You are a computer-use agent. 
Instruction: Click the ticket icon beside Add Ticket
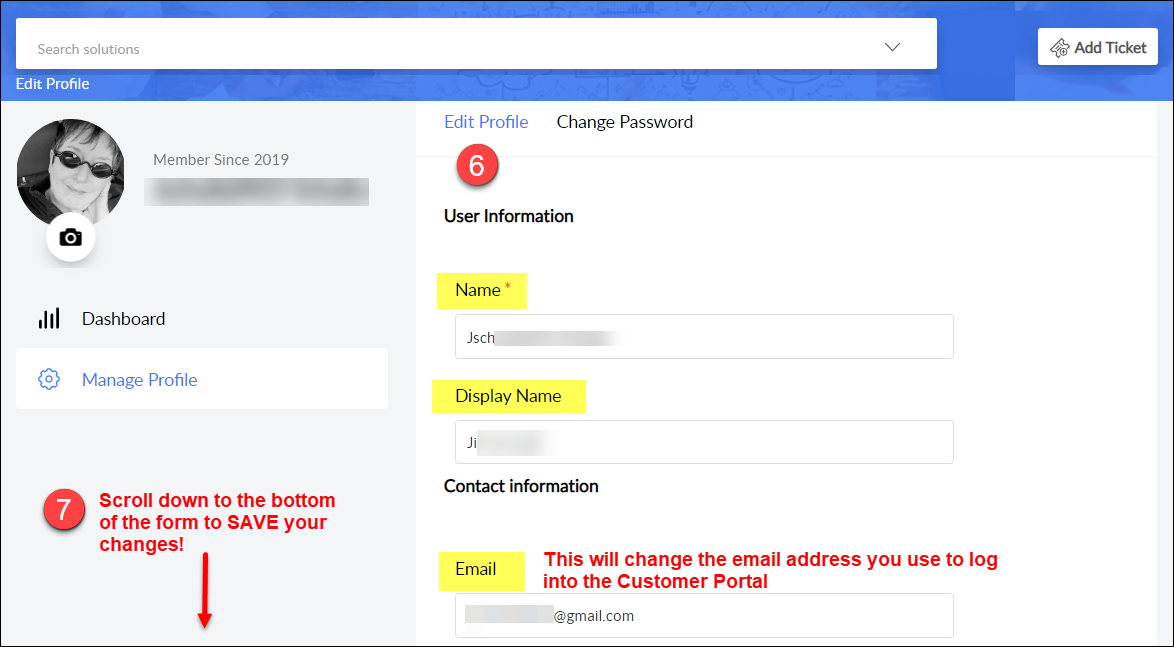(x=1060, y=47)
